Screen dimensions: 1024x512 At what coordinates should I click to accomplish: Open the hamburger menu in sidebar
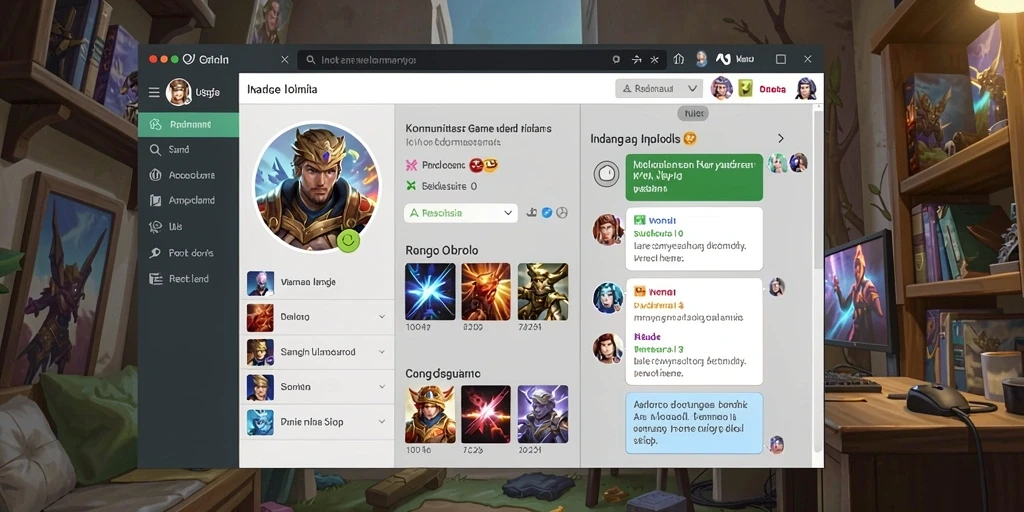click(154, 93)
